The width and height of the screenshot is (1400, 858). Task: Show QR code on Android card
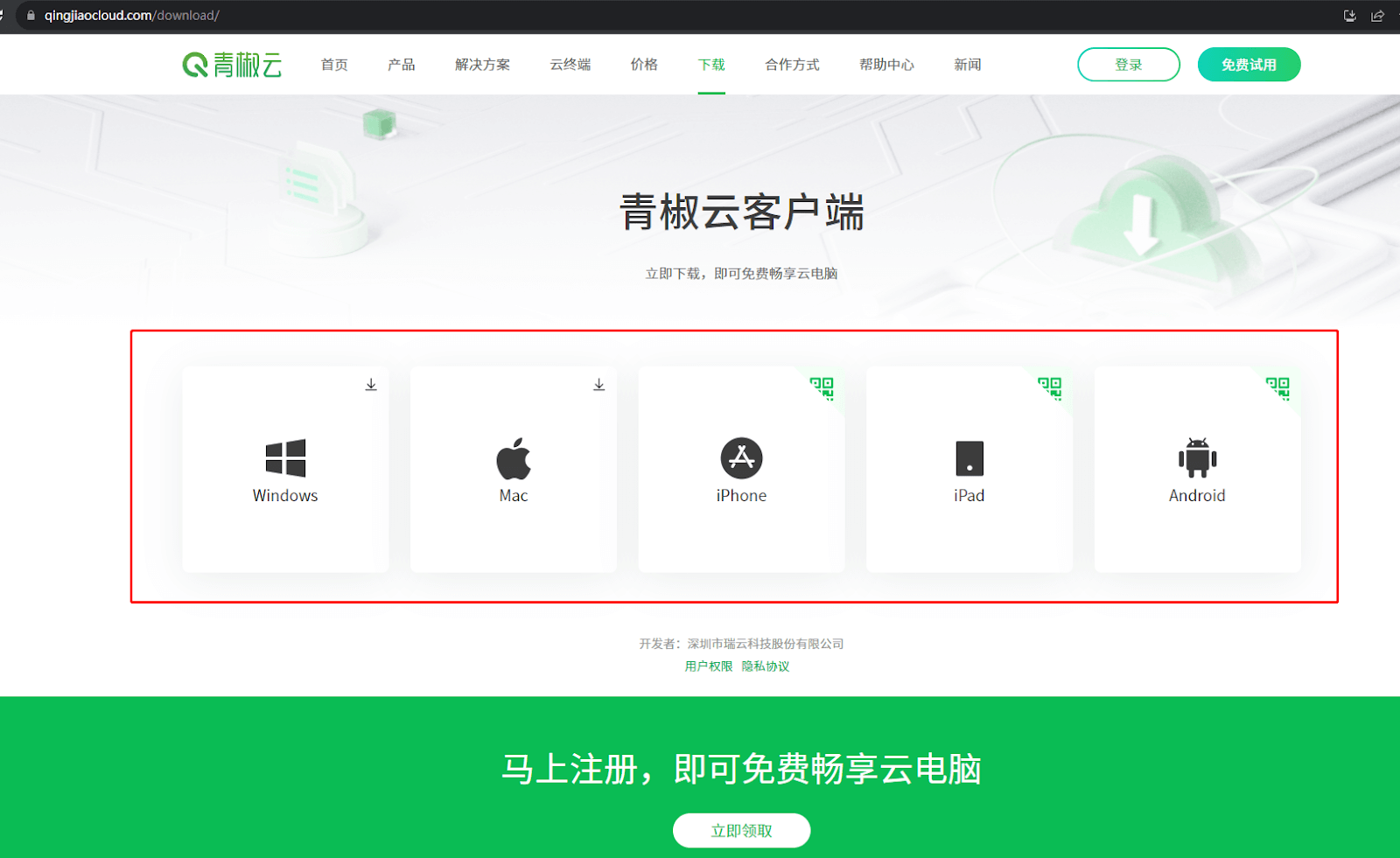click(x=1278, y=387)
